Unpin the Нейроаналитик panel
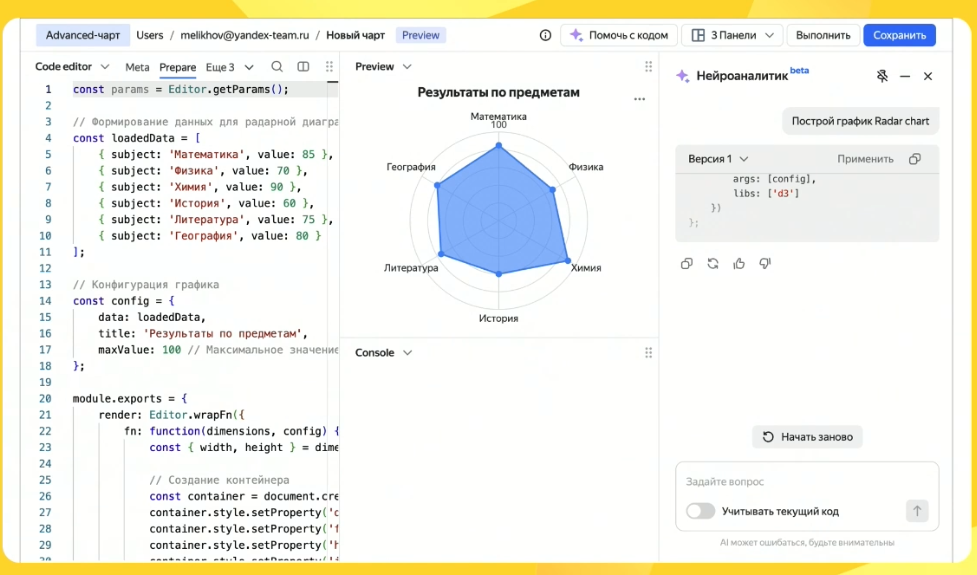Image resolution: width=977 pixels, height=575 pixels. pyautogui.click(x=882, y=76)
